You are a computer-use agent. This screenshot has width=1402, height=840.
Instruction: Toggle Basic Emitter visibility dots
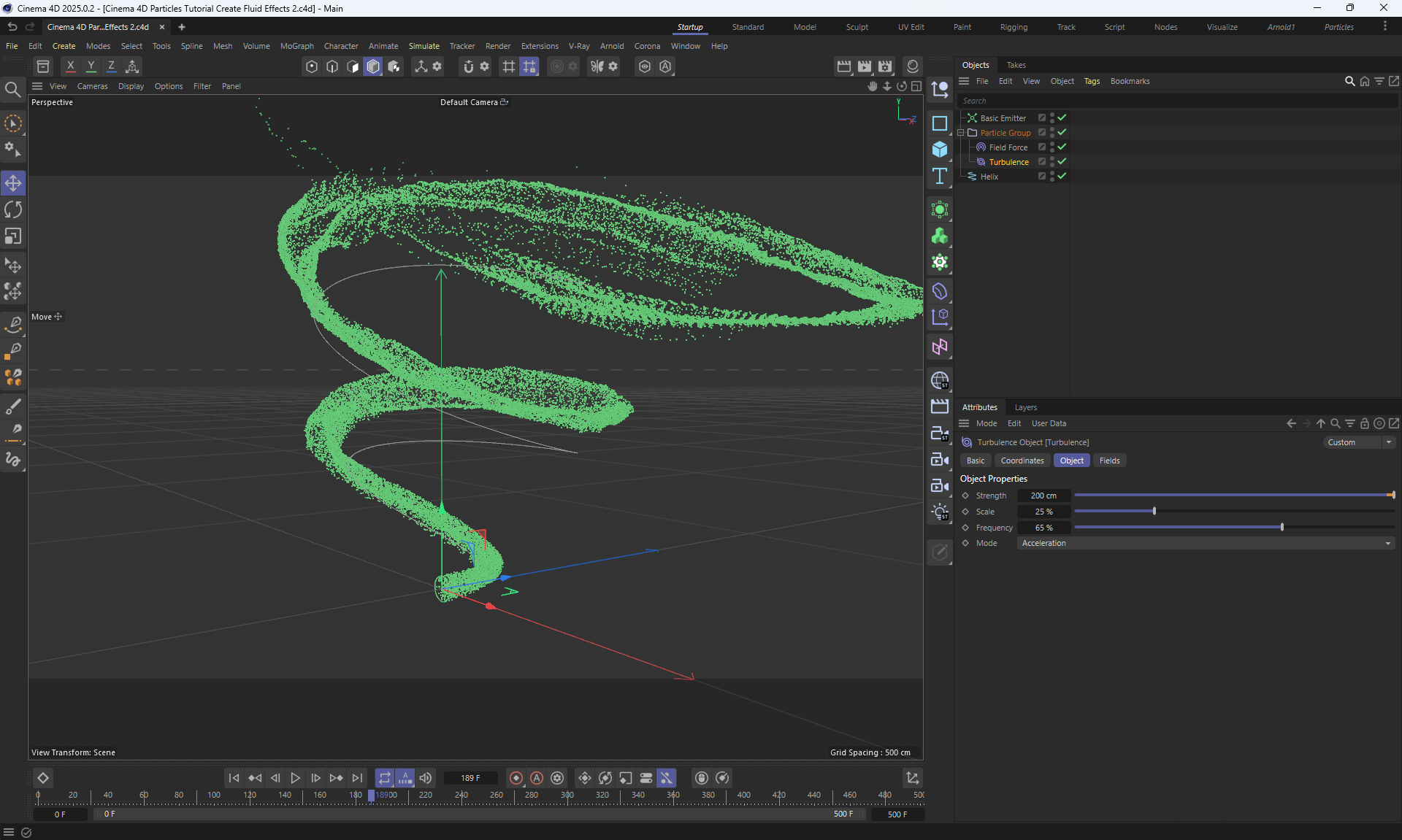[1052, 117]
